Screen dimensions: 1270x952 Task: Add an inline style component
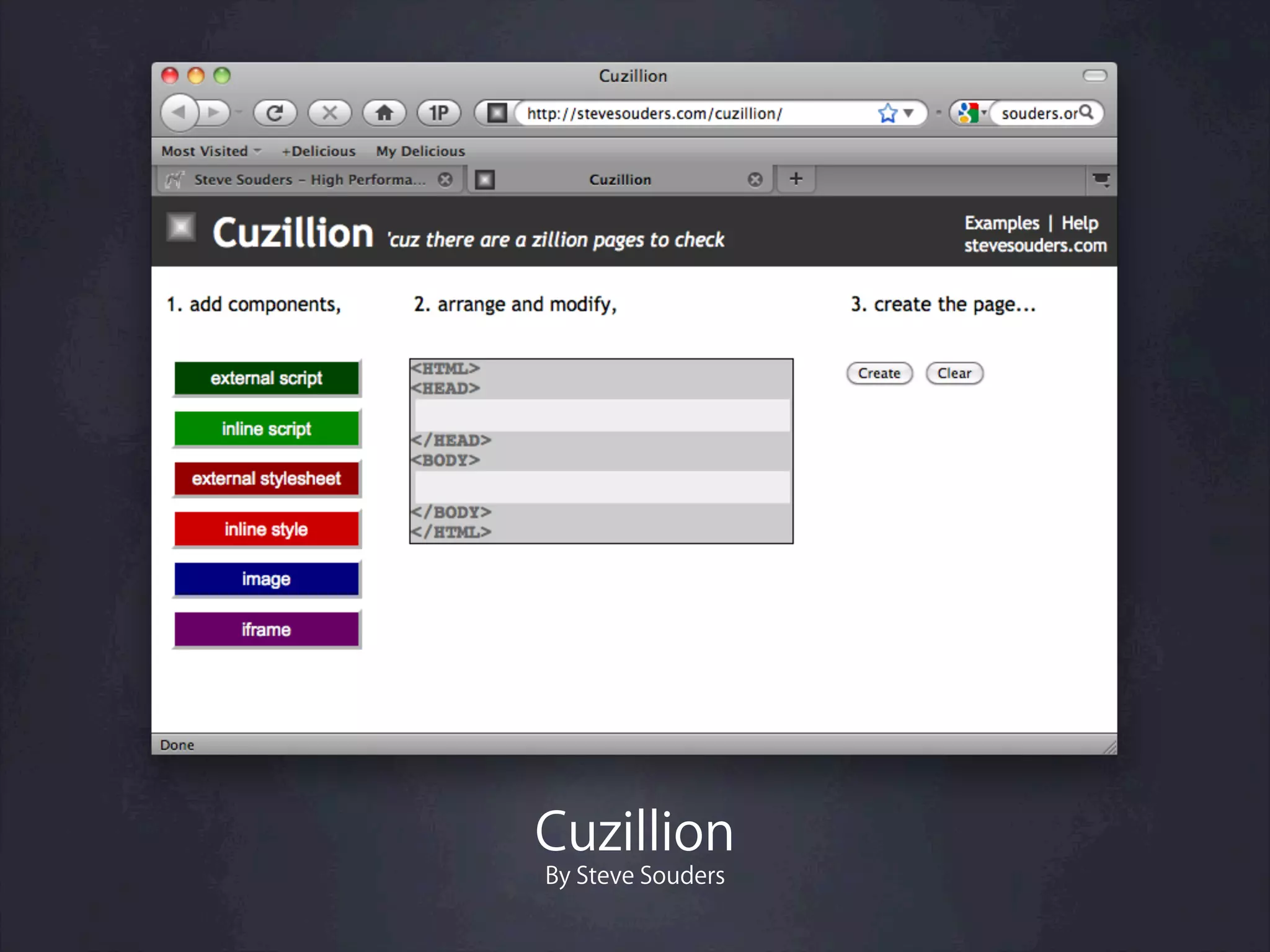267,529
